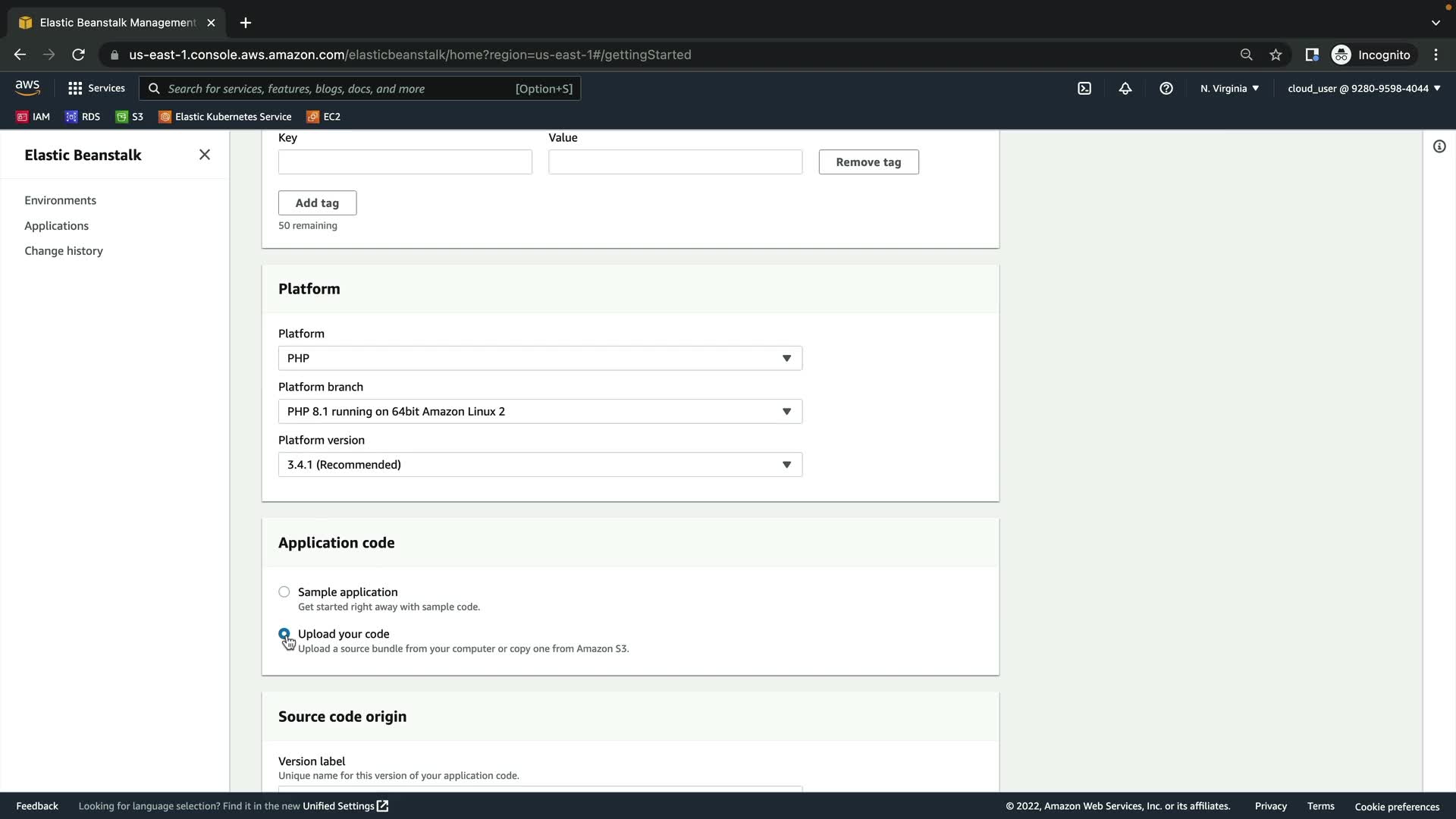Click the AWS logo home icon
Viewport: 1456px width, 819px height.
[27, 88]
